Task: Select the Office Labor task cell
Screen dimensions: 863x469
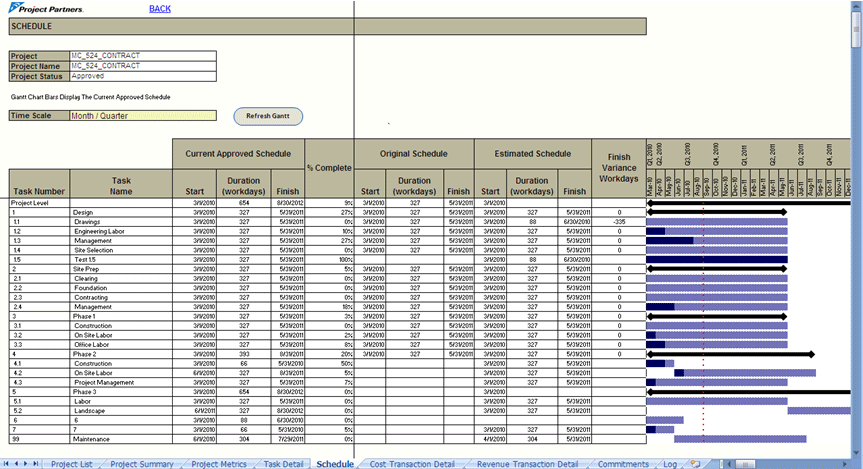Action: 121,345
